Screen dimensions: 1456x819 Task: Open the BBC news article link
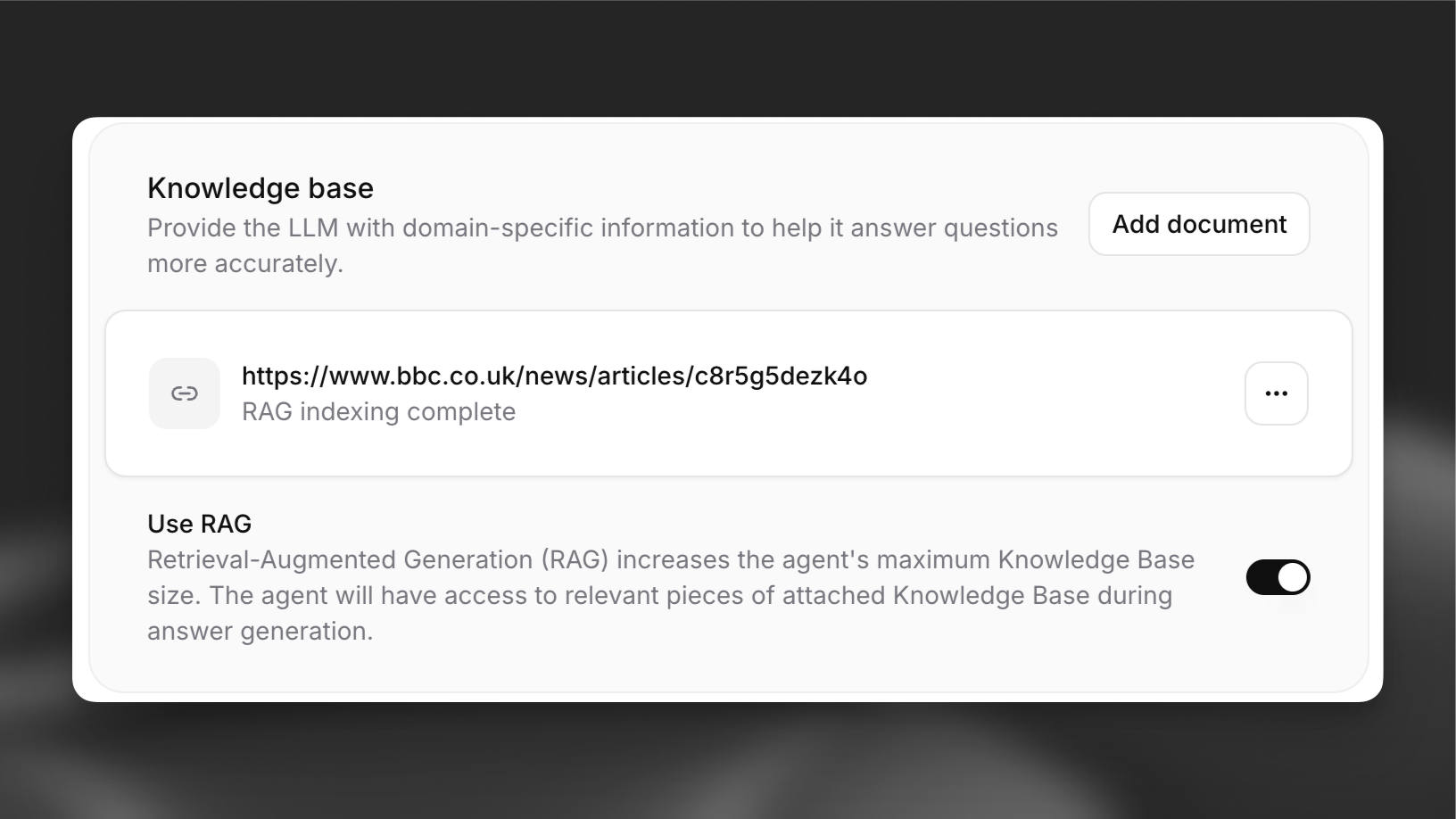pos(553,376)
